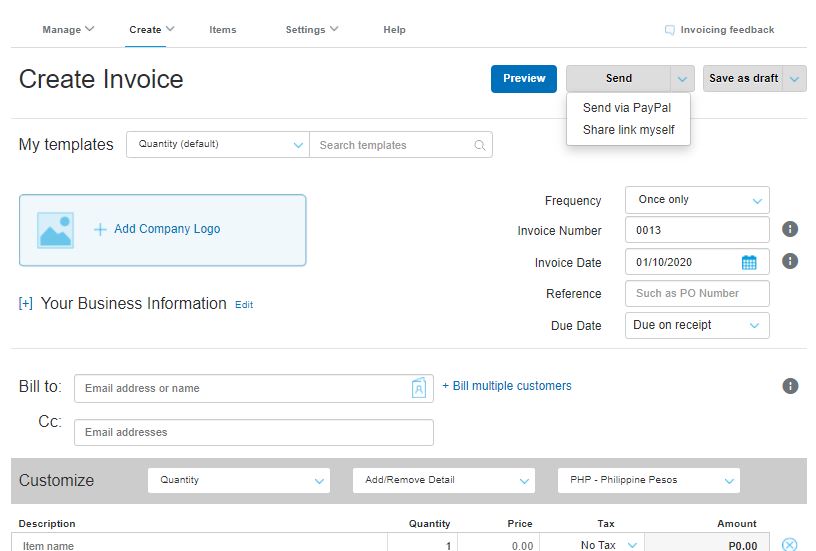Open the address book icon in Bill to
This screenshot has height=551, width=816.
coord(419,388)
